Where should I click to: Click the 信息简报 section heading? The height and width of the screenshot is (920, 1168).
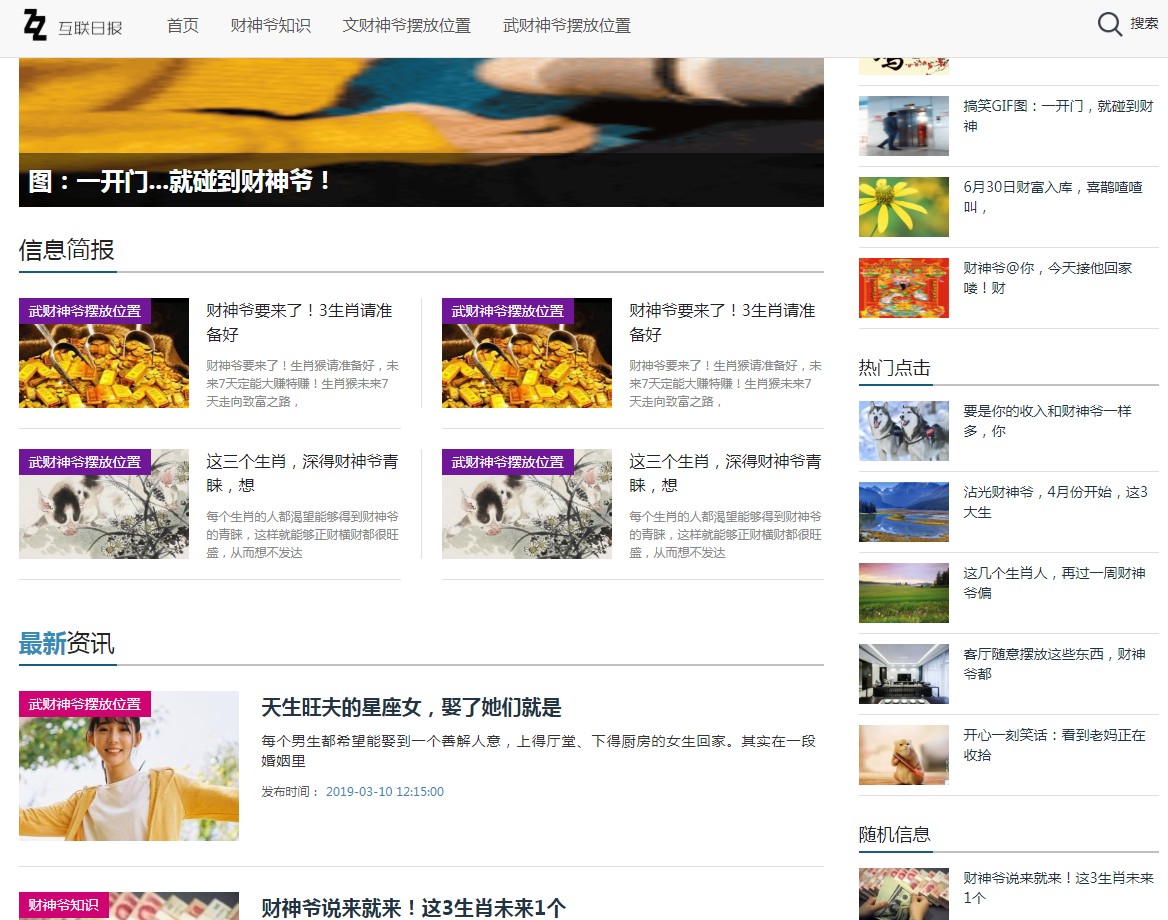[x=66, y=250]
